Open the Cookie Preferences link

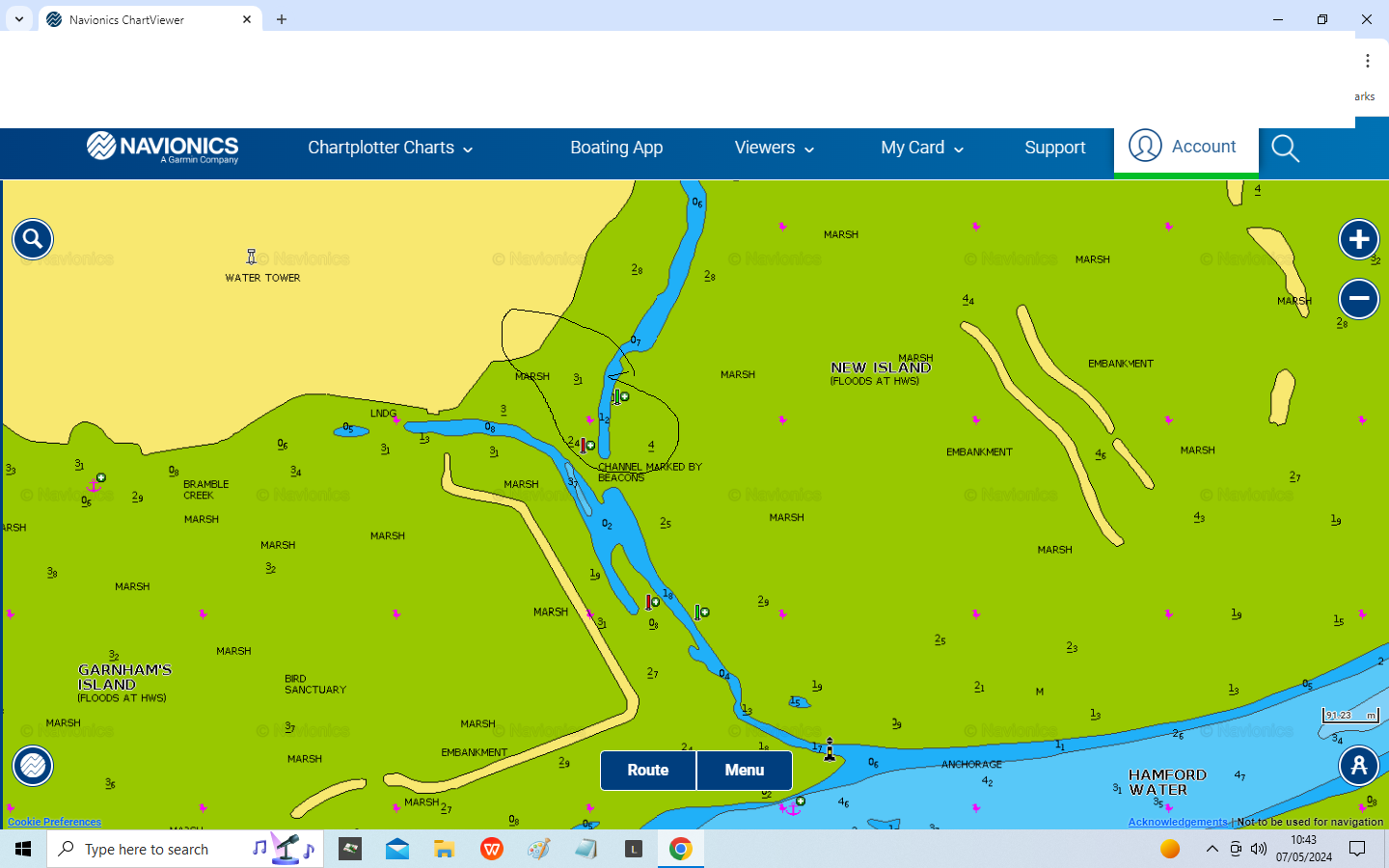click(54, 822)
